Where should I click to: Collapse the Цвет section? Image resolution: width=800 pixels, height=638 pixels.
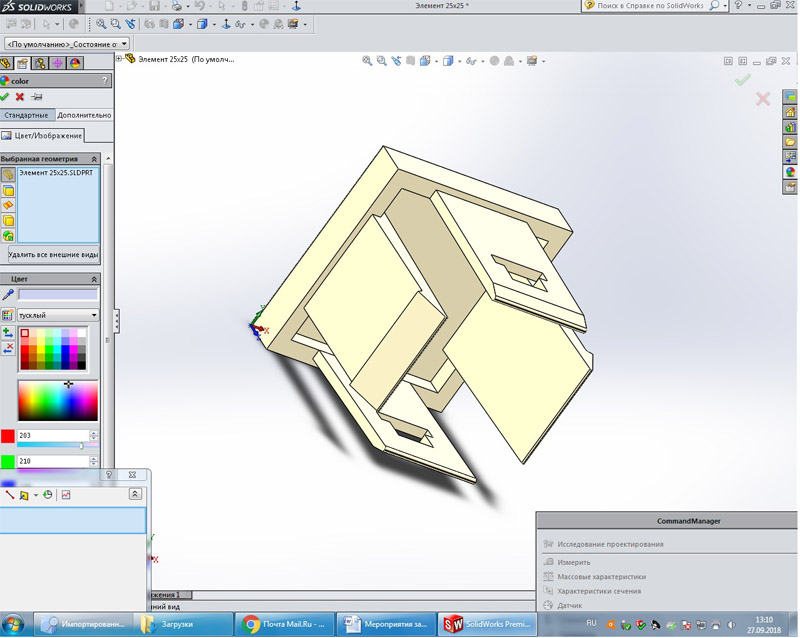pyautogui.click(x=94, y=279)
